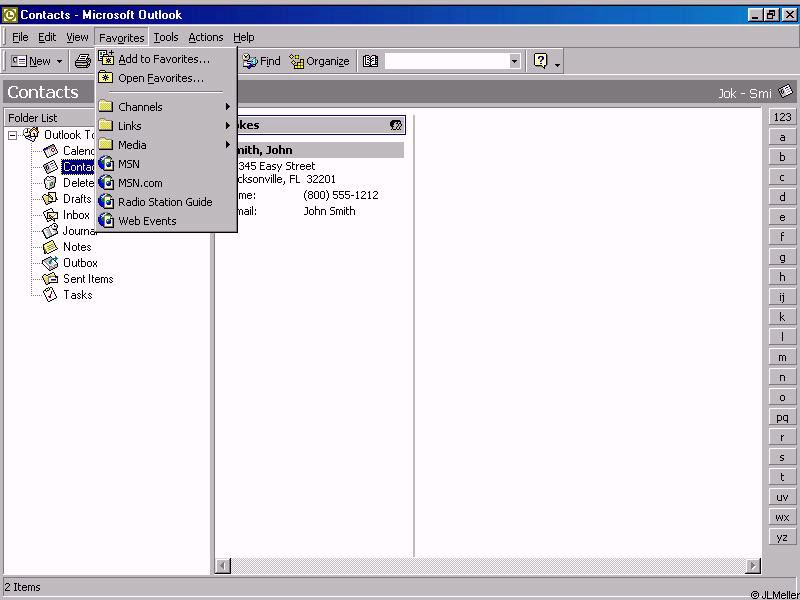Click inside the Find a Contact box

click(x=447, y=61)
